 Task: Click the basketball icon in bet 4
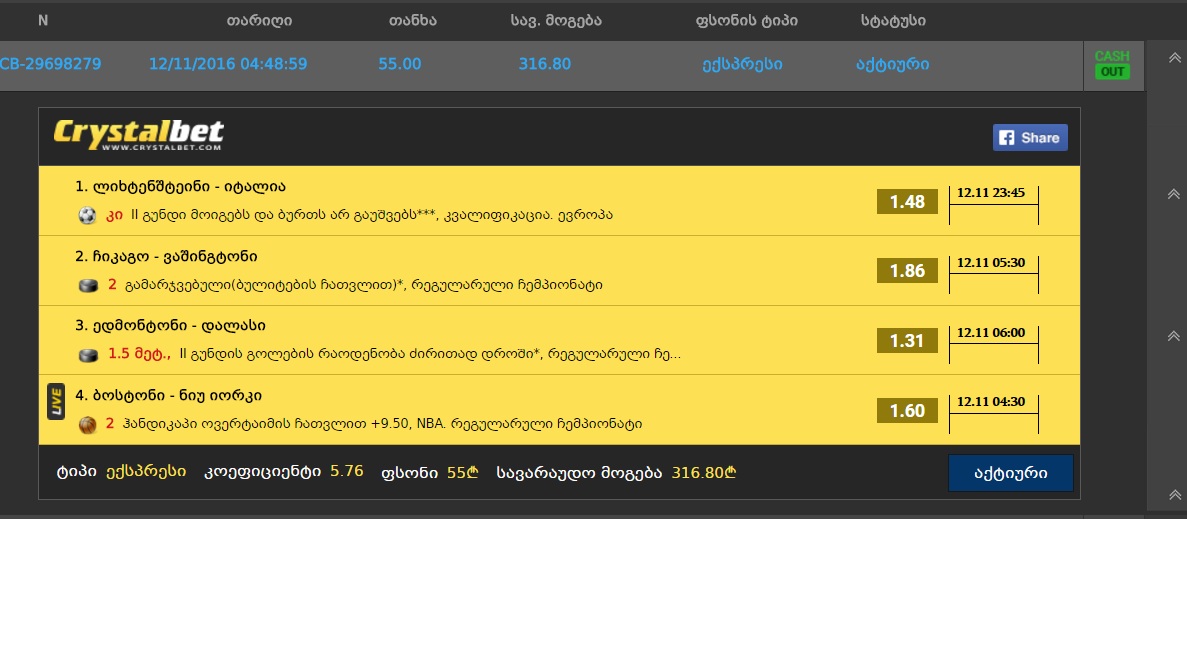88,425
